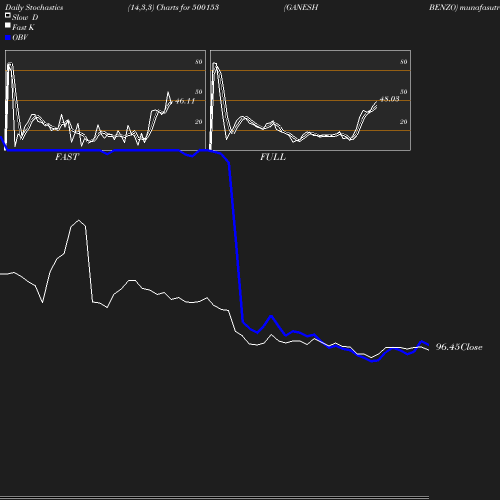
Task: Click the (14,3,3) Charts for 500153 heading
Action: coord(173,7)
